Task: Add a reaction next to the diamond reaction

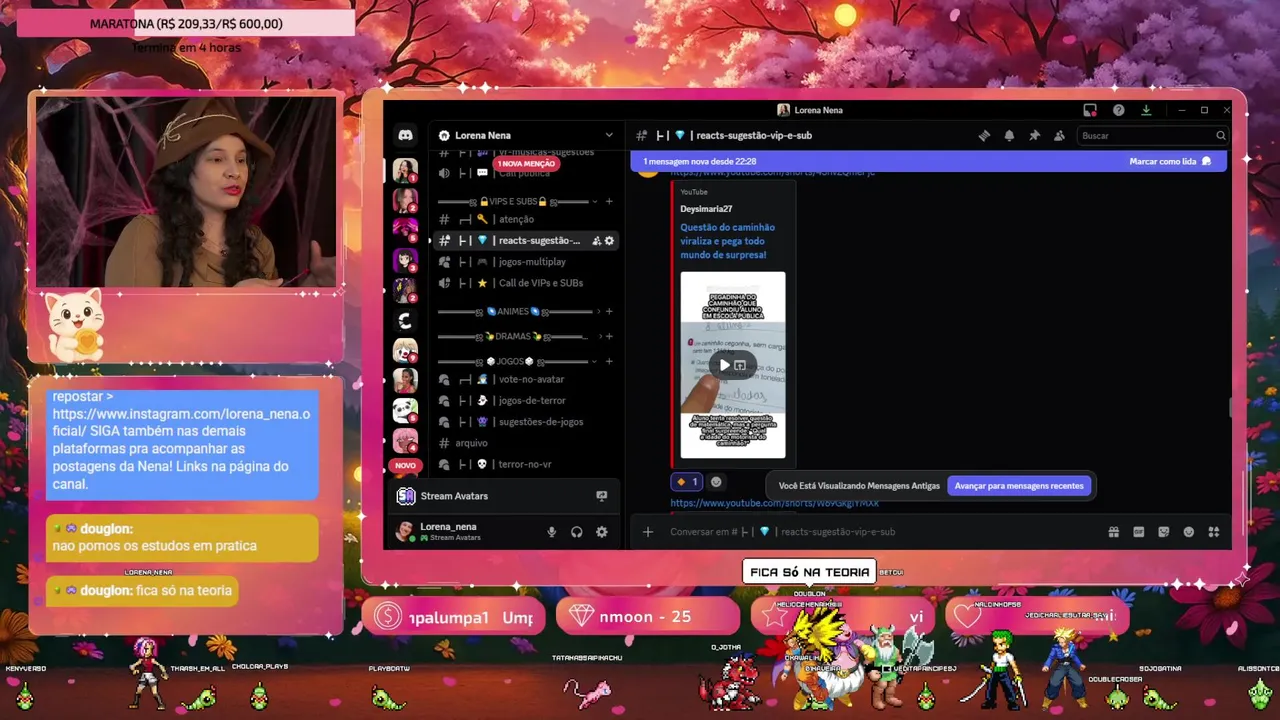Action: (x=716, y=482)
